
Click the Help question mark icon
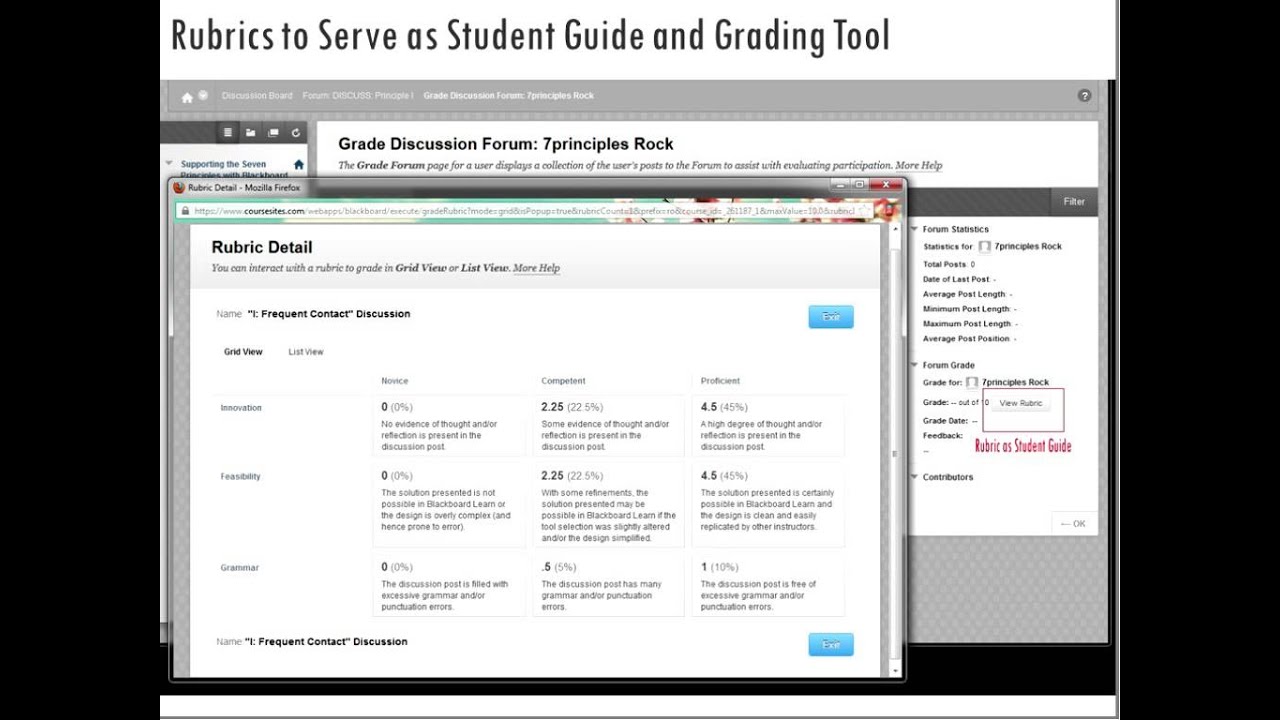(x=1084, y=95)
